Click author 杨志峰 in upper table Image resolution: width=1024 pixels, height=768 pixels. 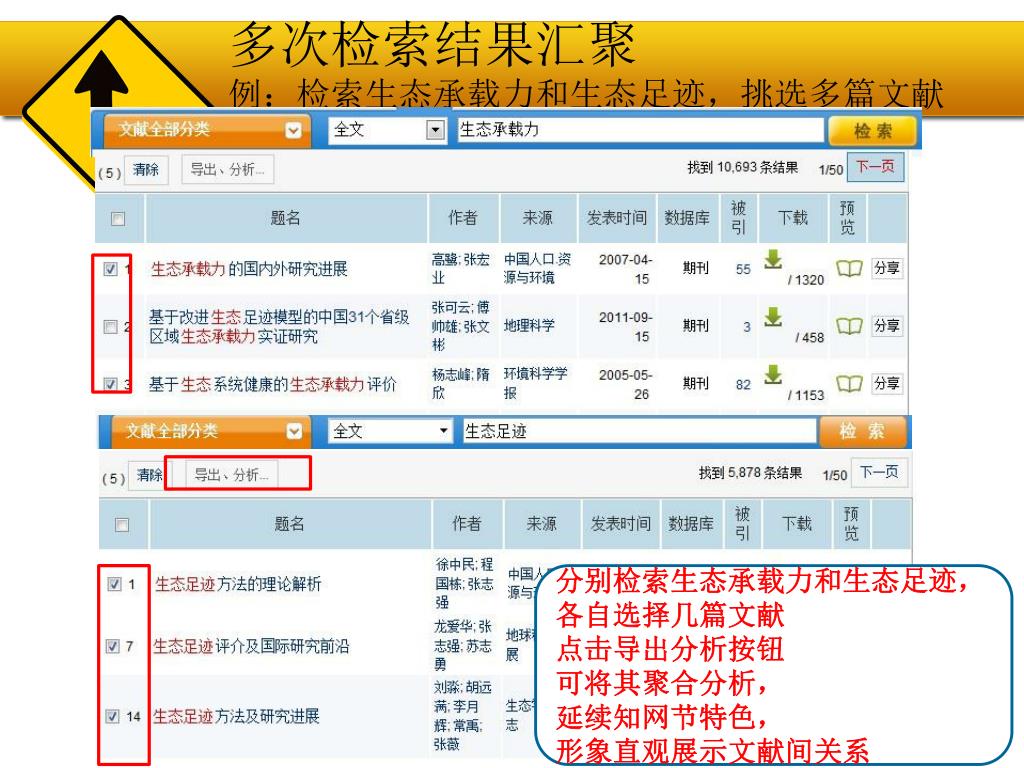tap(453, 374)
